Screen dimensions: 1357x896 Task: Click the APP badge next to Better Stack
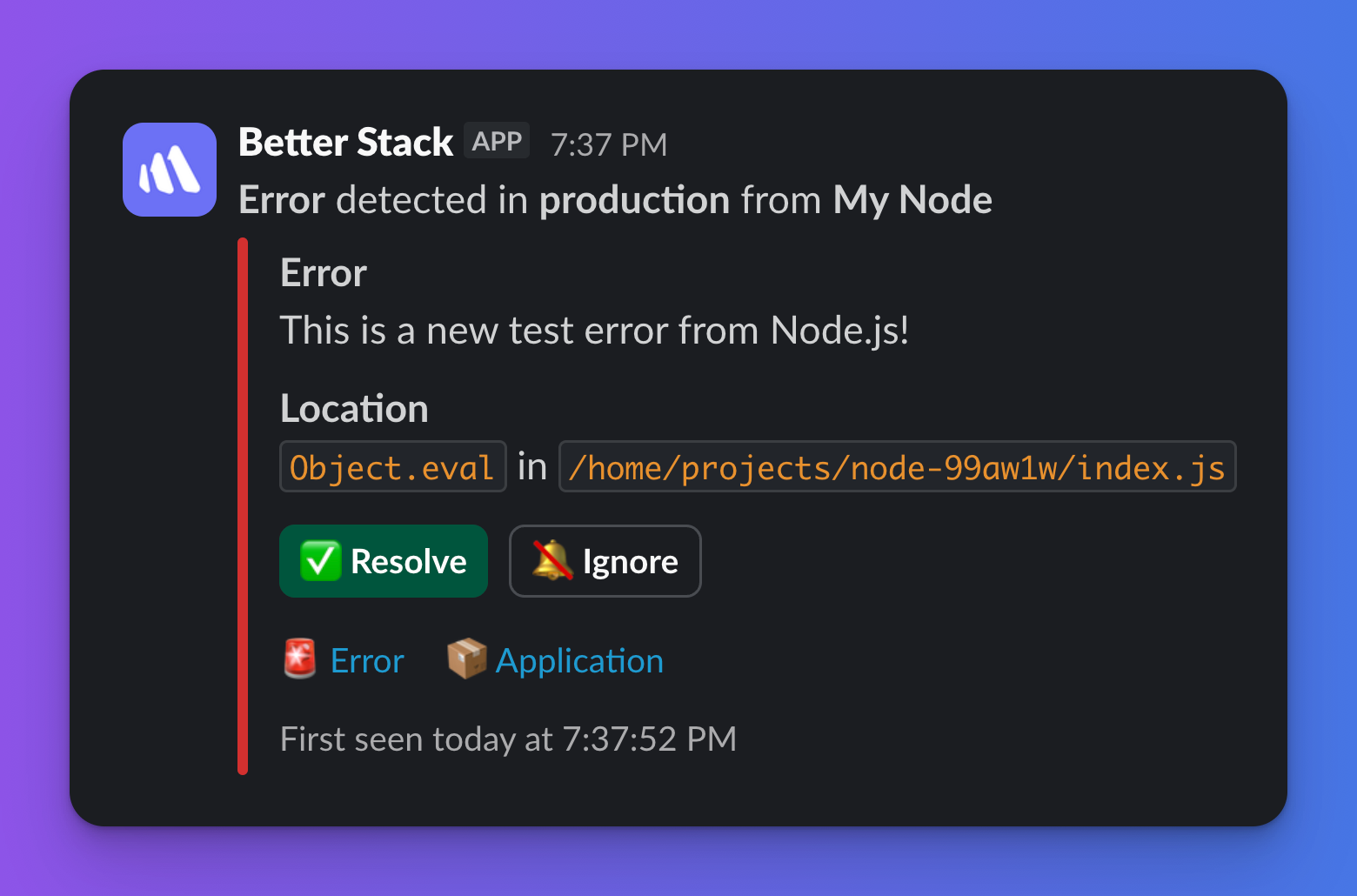pos(496,140)
